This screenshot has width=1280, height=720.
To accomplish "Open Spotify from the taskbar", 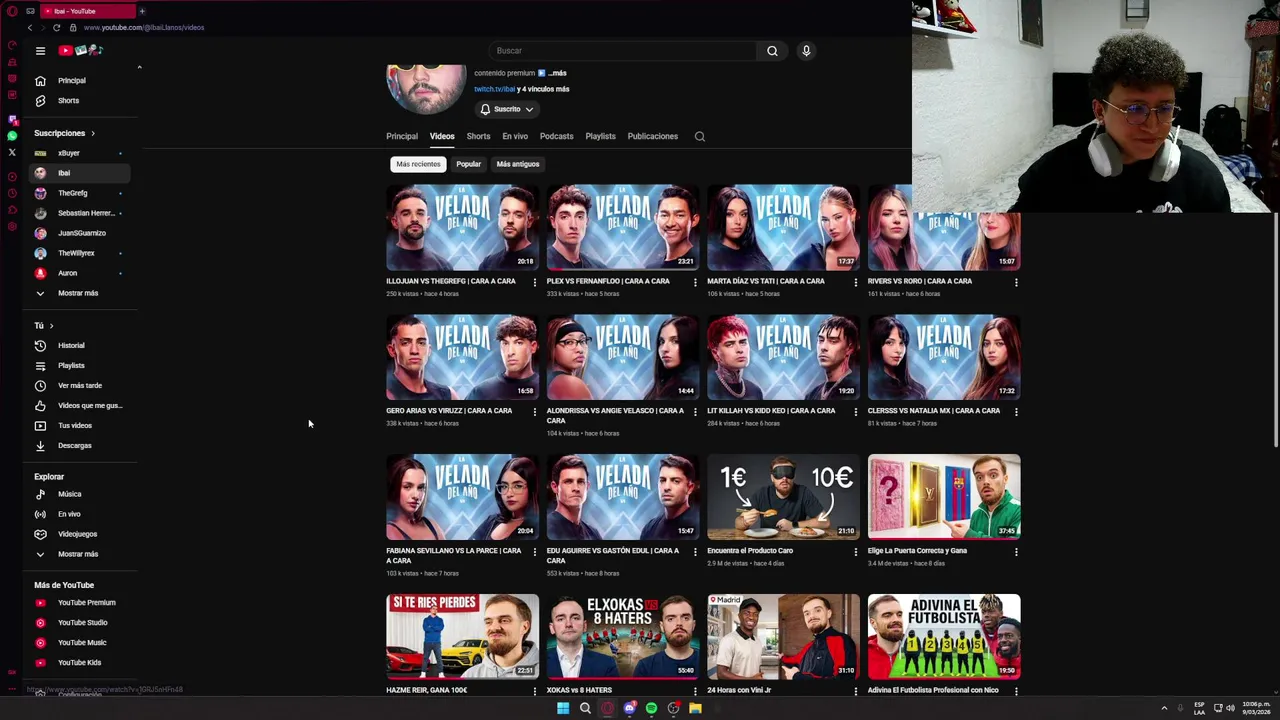I will pyautogui.click(x=651, y=708).
